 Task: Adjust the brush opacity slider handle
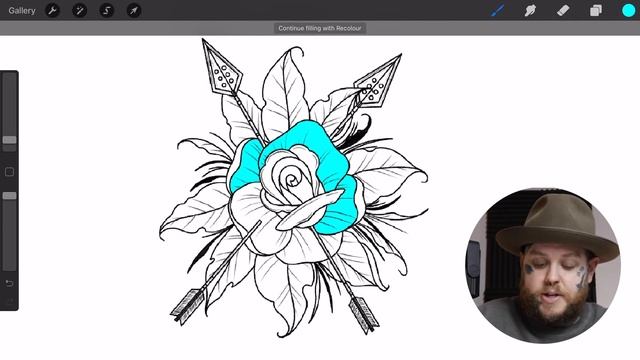(9, 196)
